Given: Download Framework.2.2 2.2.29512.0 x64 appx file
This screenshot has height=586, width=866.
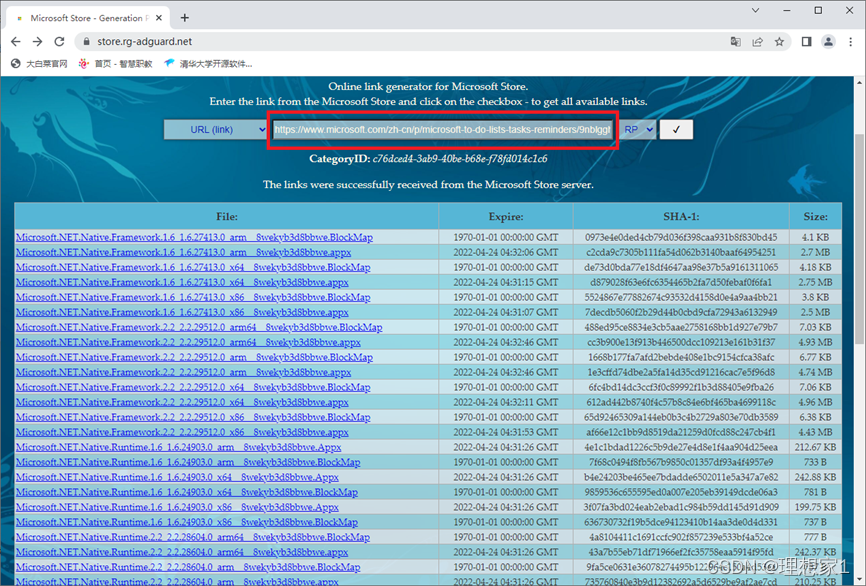Looking at the screenshot, I should coord(182,402).
